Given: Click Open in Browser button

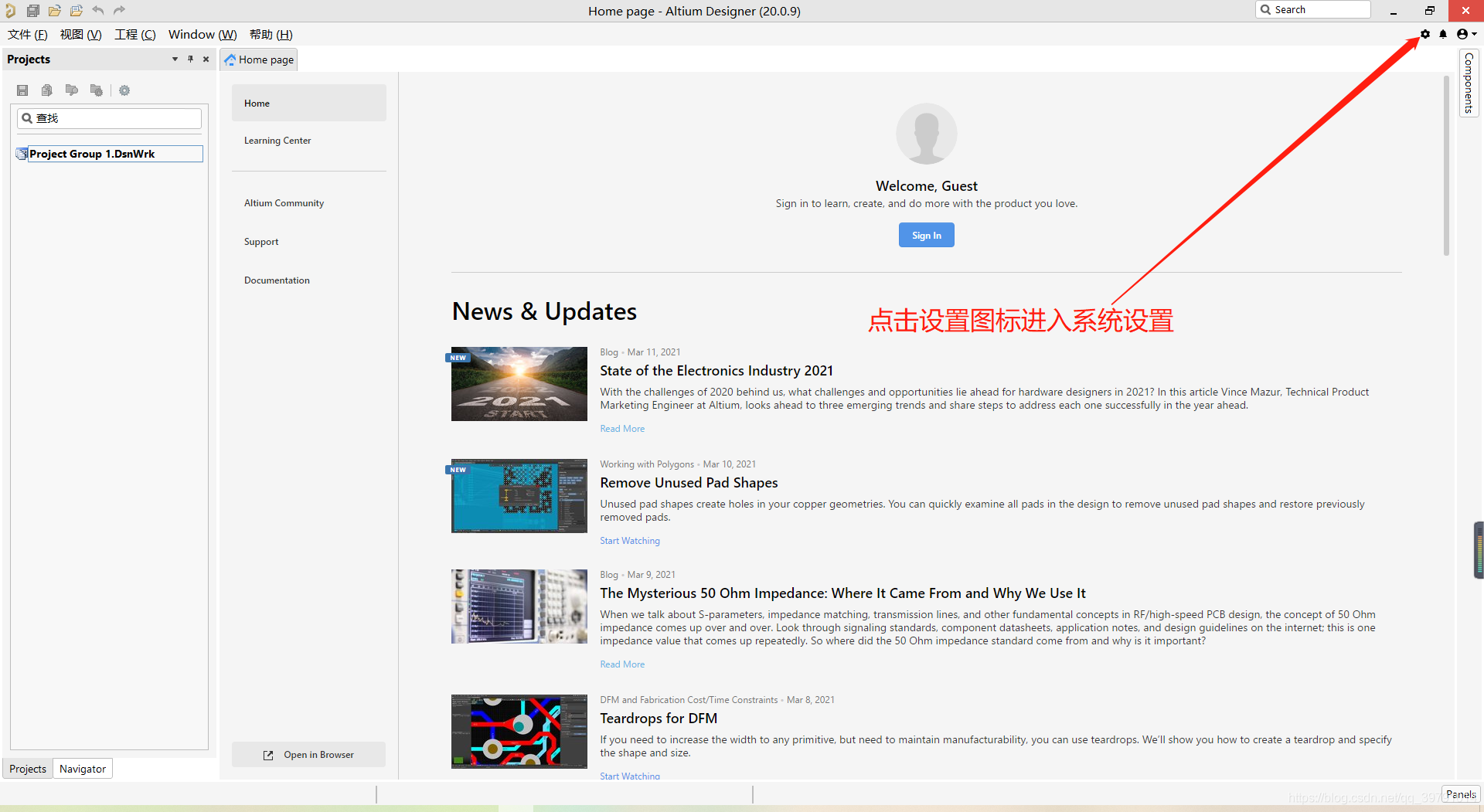Looking at the screenshot, I should [309, 755].
